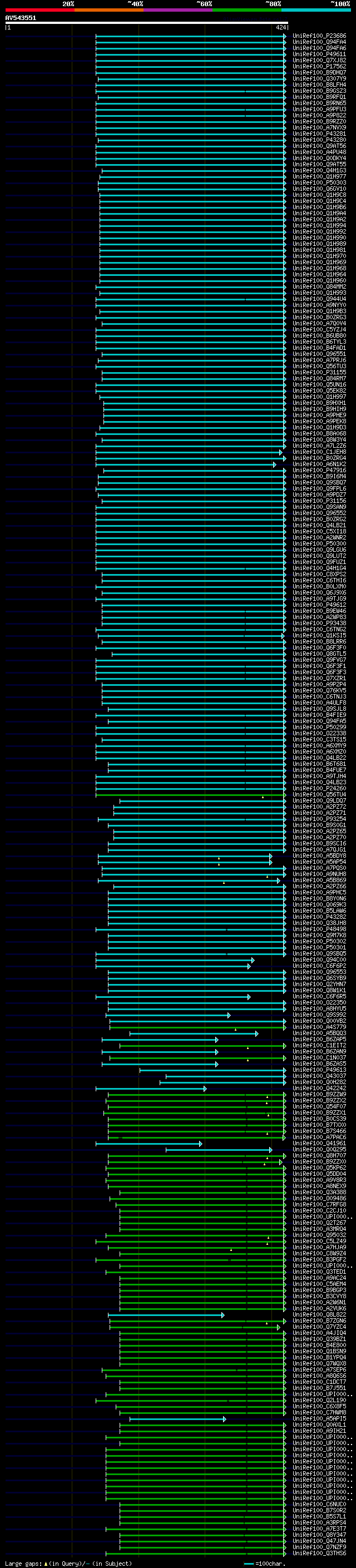The image size is (356, 1568).
Task: Click the green ~80% identity color segment
Action: click(247, 11)
